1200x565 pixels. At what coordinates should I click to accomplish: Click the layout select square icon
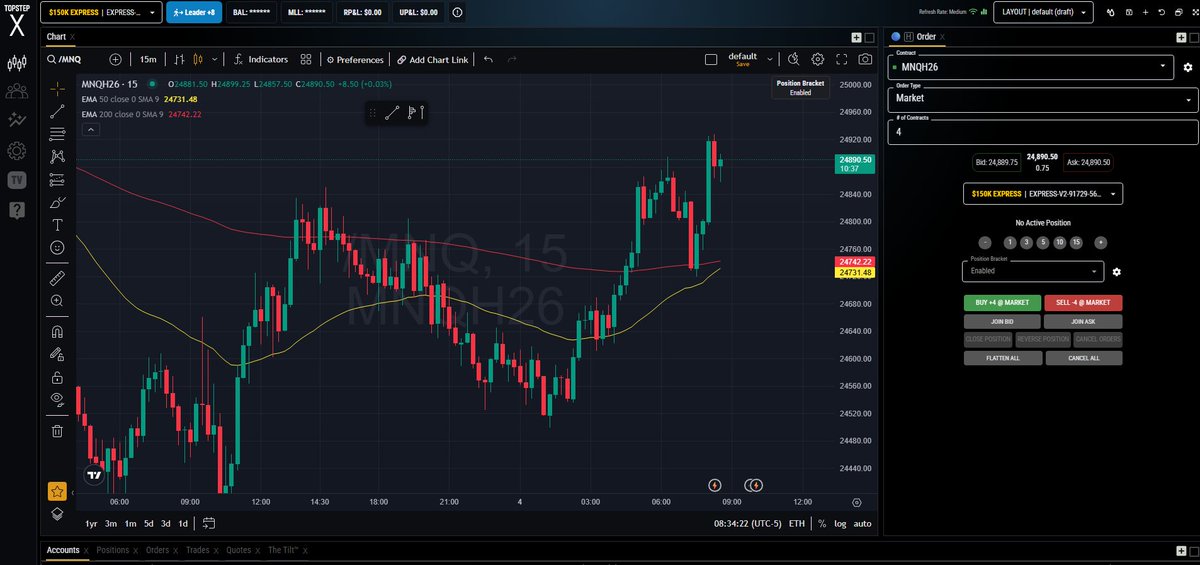[x=711, y=60]
